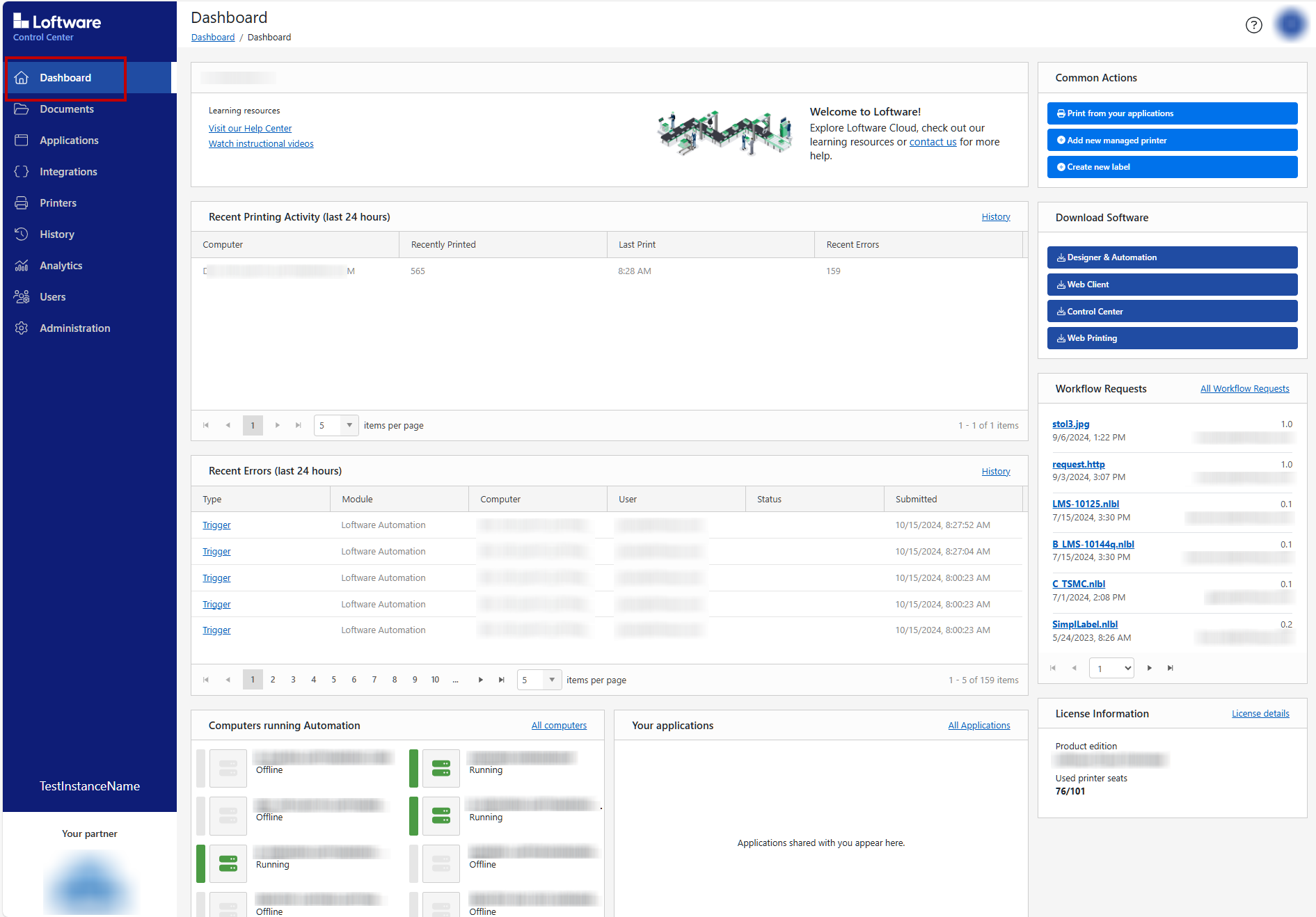Click the Analytics chart icon
The height and width of the screenshot is (917, 1316).
tap(22, 265)
